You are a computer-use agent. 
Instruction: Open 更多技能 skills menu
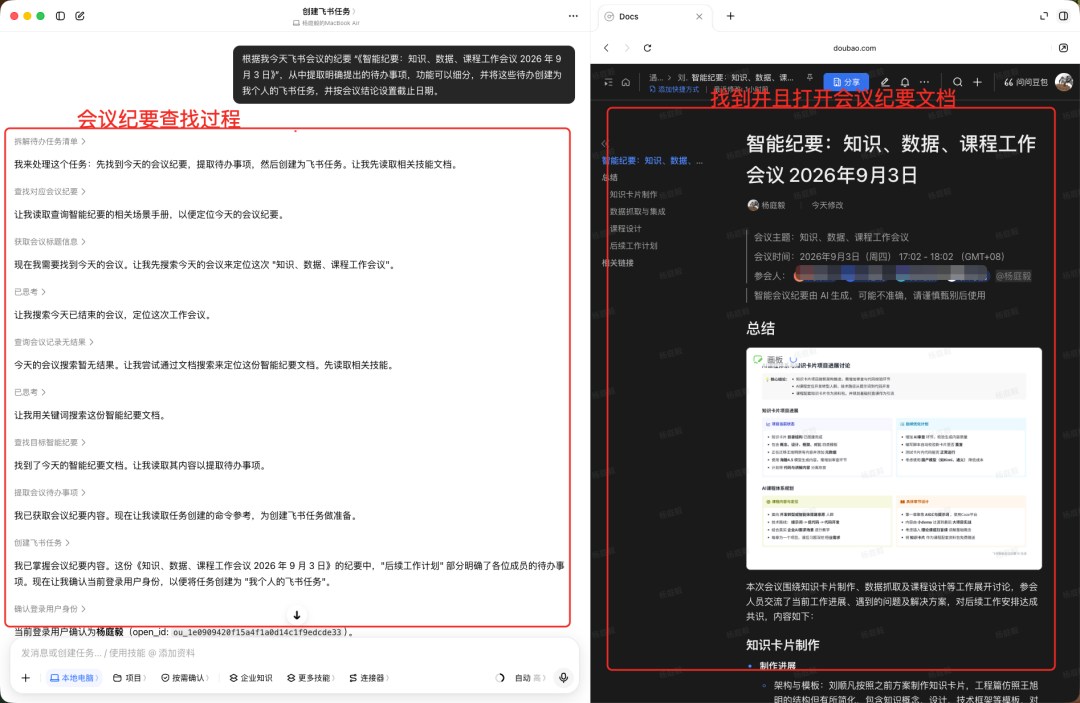point(311,678)
